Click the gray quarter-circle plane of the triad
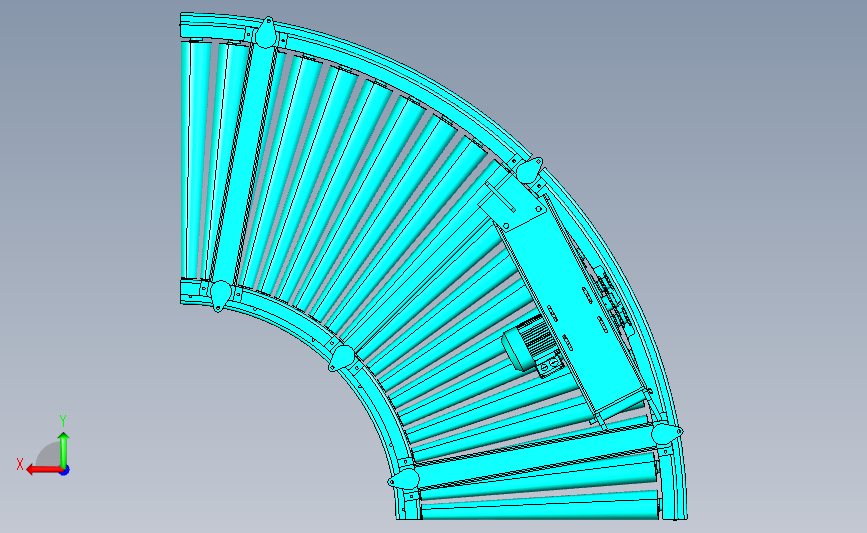This screenshot has width=867, height=533. [x=49, y=455]
